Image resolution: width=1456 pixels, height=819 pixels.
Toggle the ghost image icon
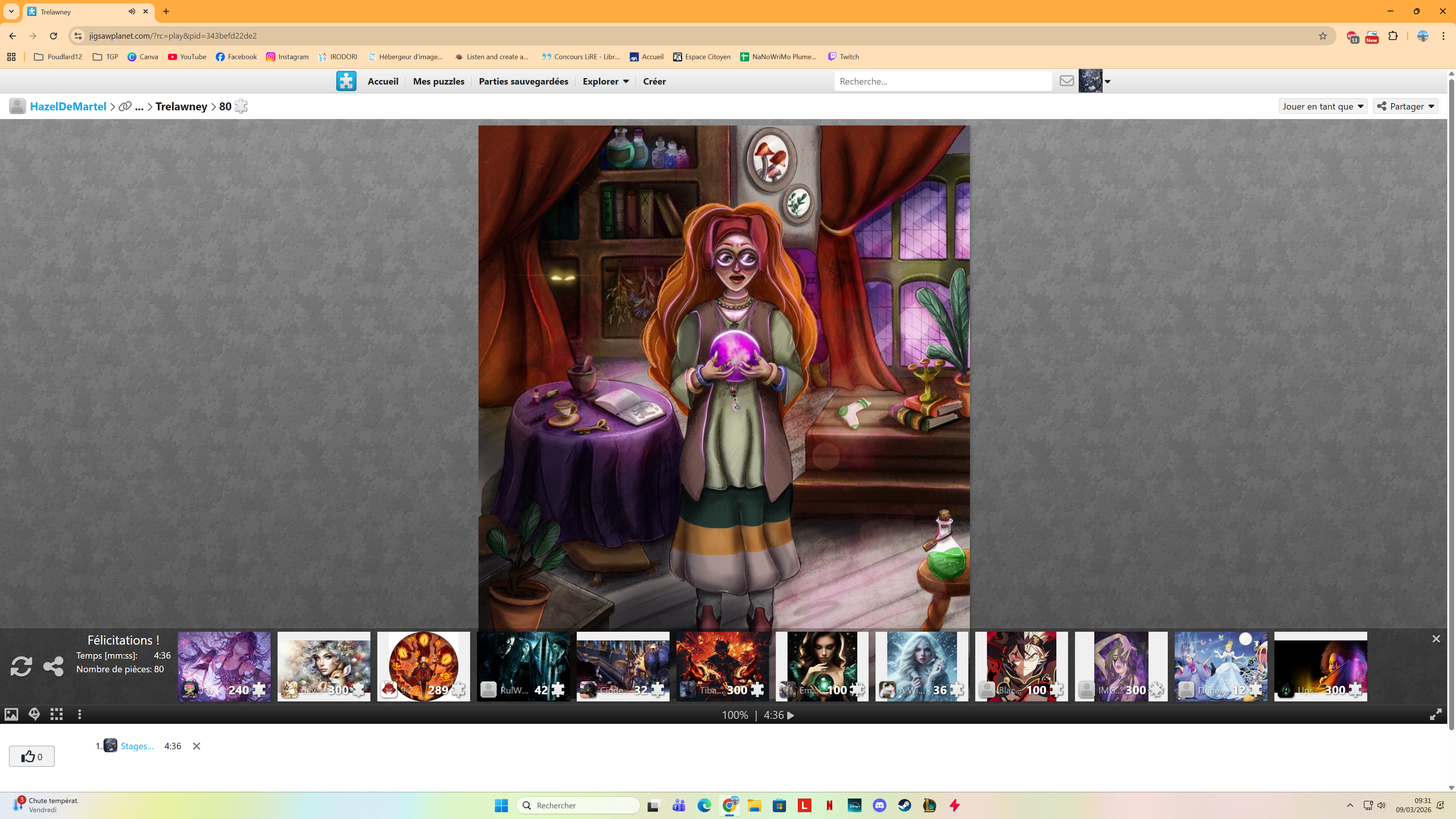click(x=34, y=714)
